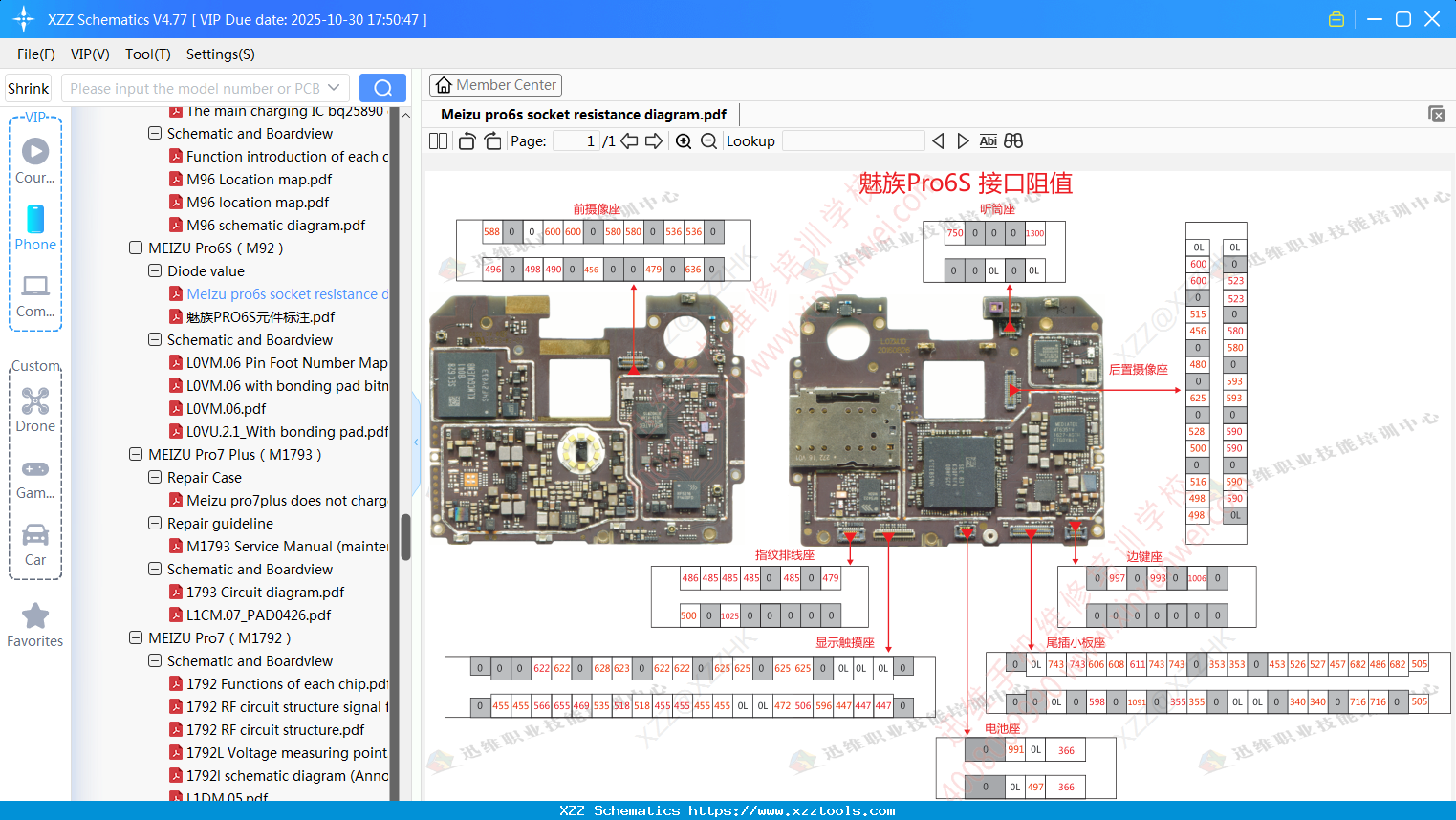Click the Abi match-case lookup icon

988,140
